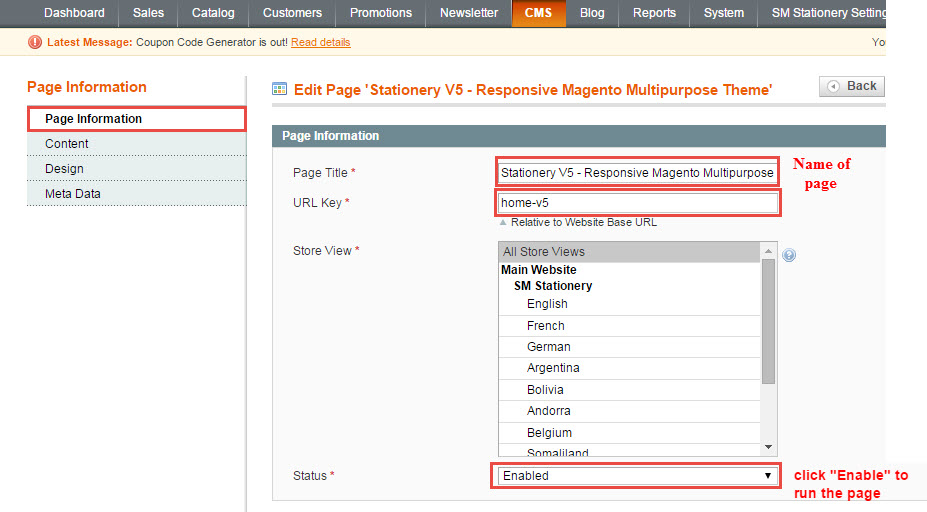This screenshot has height=512, width=927.
Task: Focus the URL Key field with home-v5
Action: click(637, 203)
